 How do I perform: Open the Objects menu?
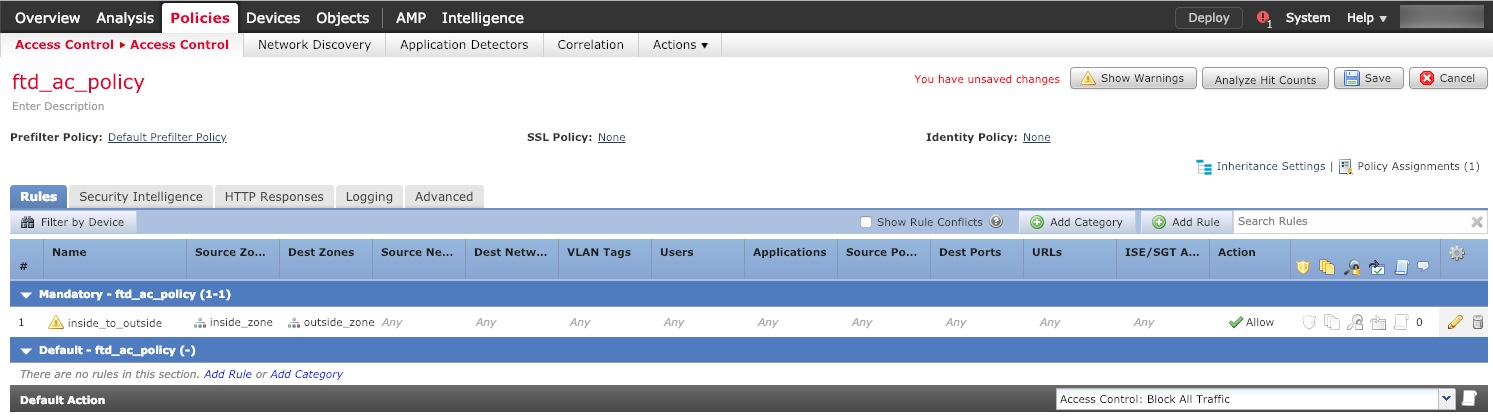click(343, 17)
